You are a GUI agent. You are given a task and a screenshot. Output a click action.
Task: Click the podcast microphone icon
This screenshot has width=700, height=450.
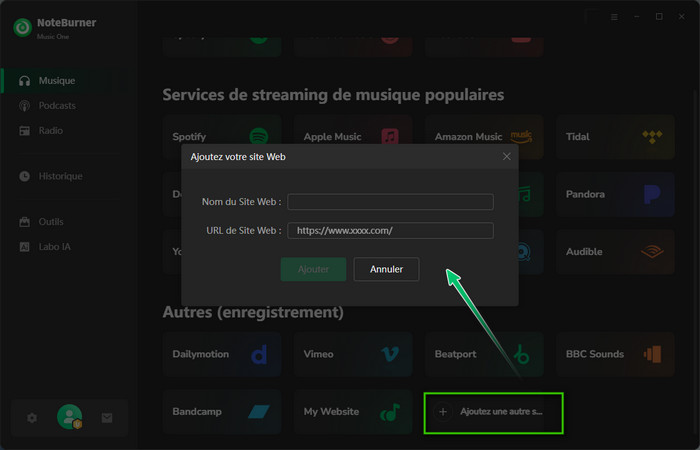[x=25, y=106]
